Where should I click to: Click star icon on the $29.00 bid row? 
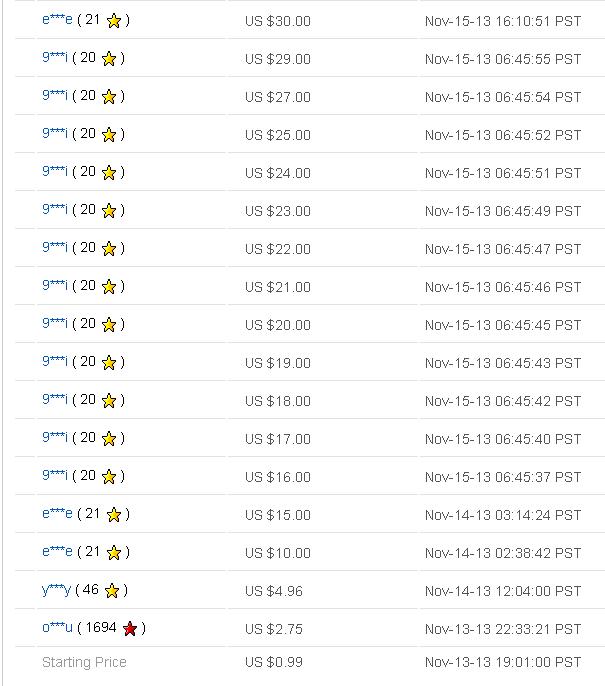[109, 59]
